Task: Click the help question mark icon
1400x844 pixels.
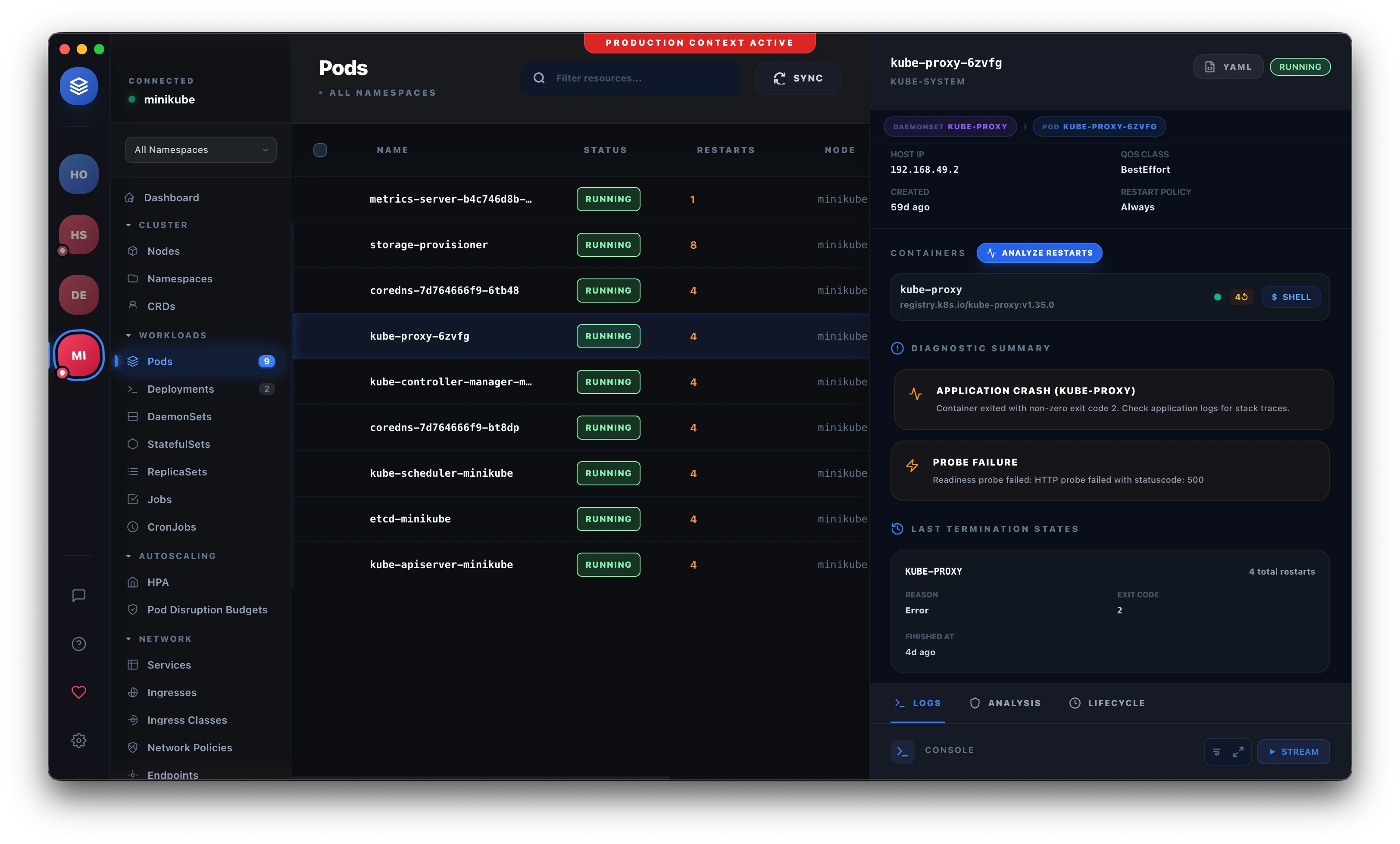Action: pyautogui.click(x=78, y=644)
